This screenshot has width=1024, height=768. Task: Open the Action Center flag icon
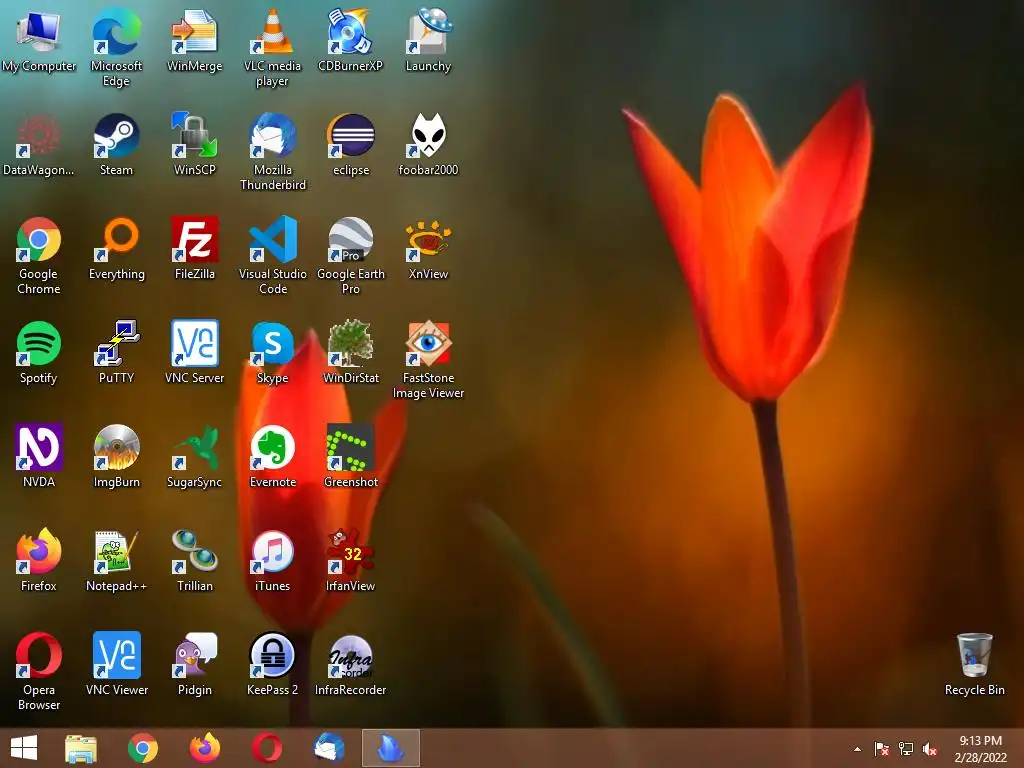(x=881, y=749)
